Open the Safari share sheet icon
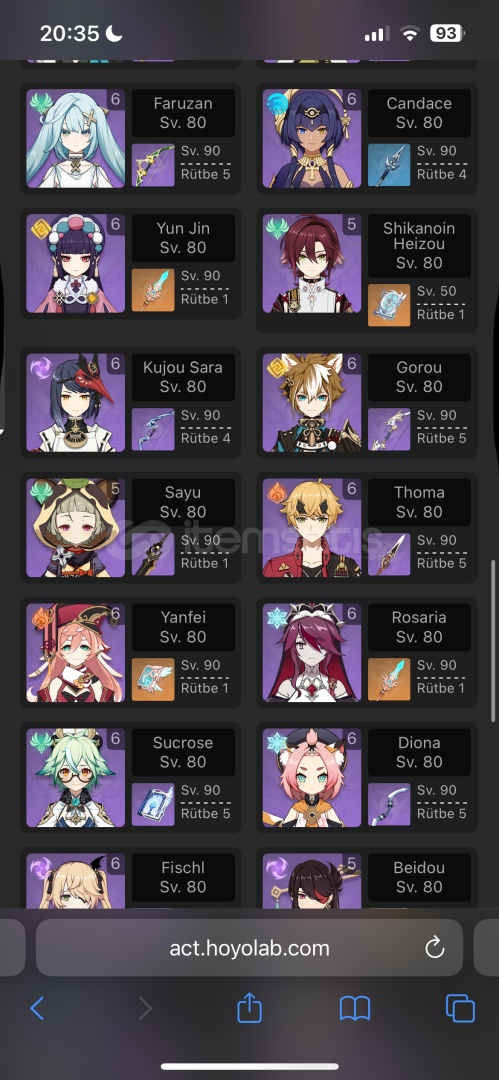This screenshot has height=1080, width=499. click(250, 1007)
